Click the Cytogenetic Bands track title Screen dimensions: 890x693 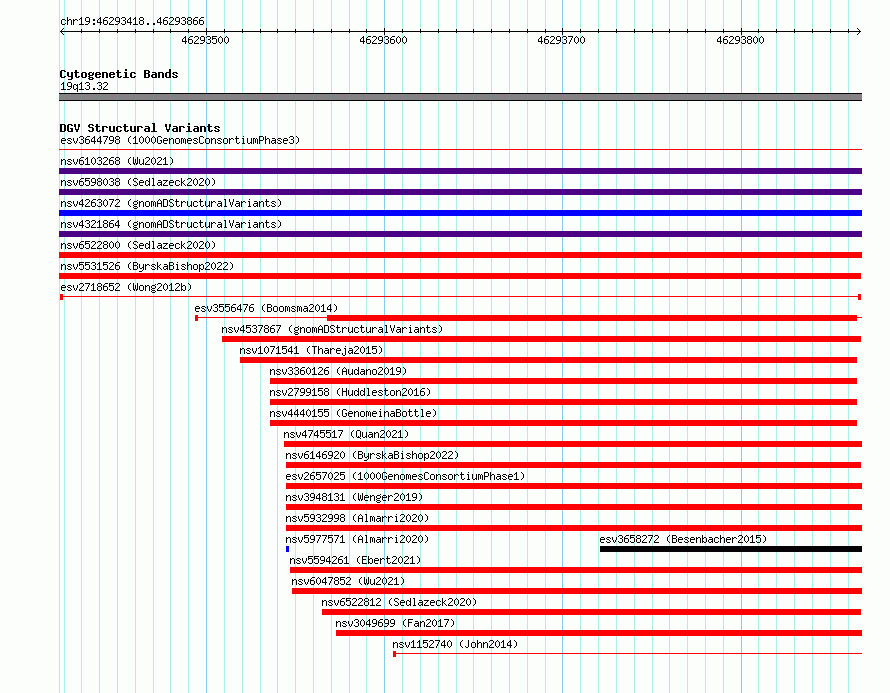[x=119, y=74]
